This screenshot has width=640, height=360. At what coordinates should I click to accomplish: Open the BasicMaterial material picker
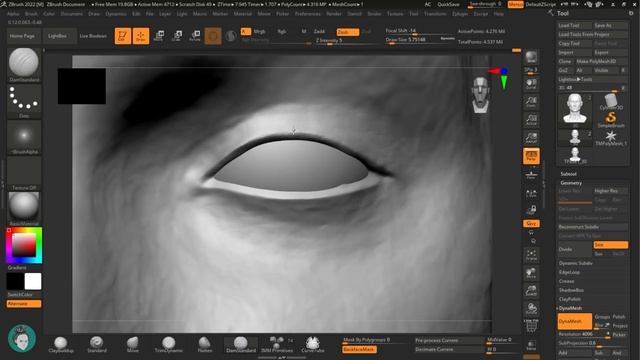click(24, 208)
